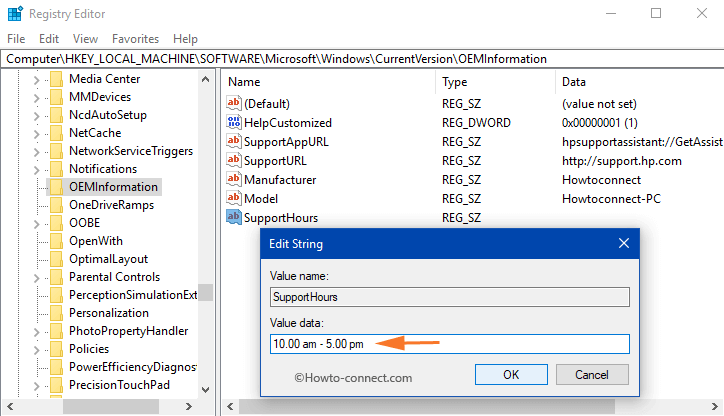
Task: Select the Model string value icon
Action: pos(234,198)
